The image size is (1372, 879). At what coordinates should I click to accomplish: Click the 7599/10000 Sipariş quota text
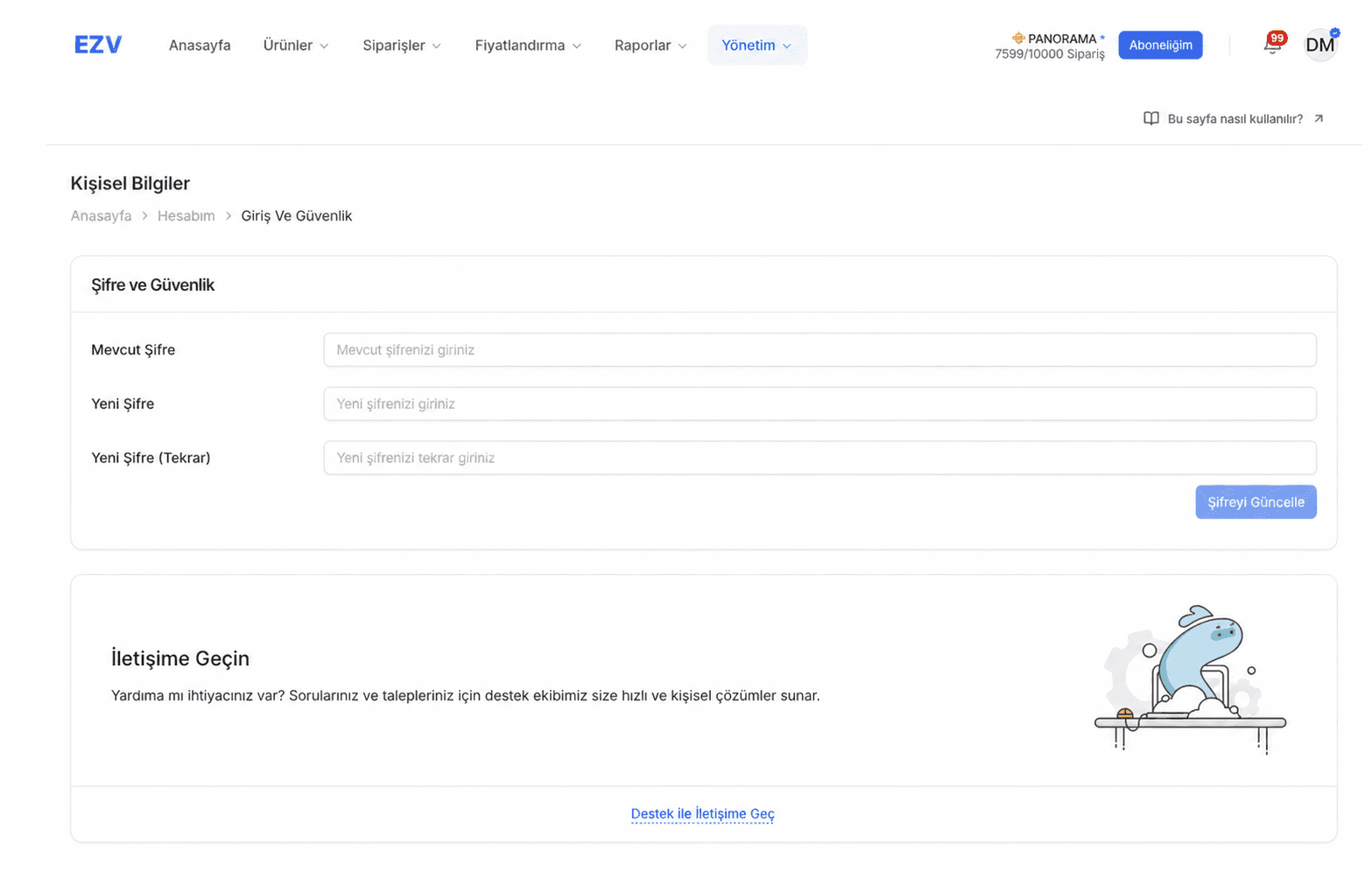point(1050,54)
